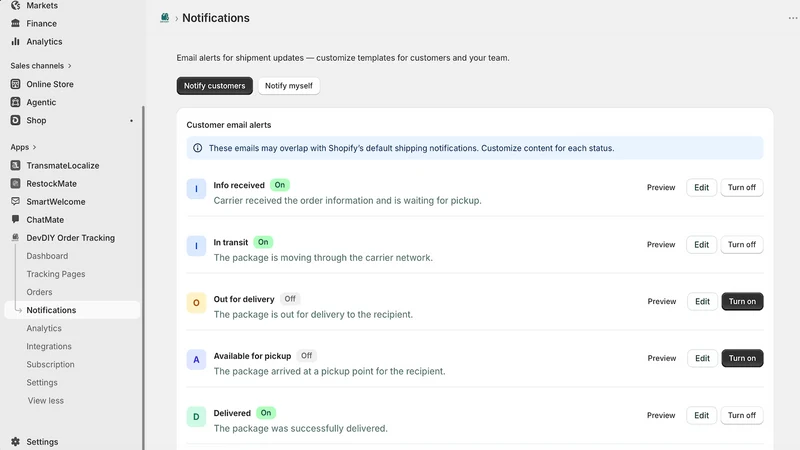The image size is (800, 450).
Task: Click the Agentic channel icon
Action: (15, 102)
